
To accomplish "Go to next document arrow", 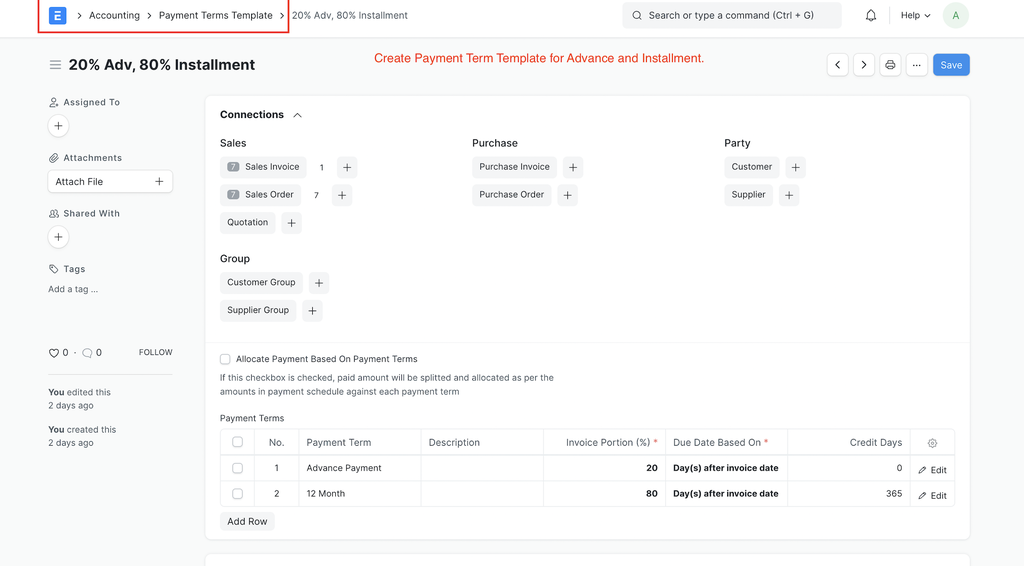I will pos(864,65).
